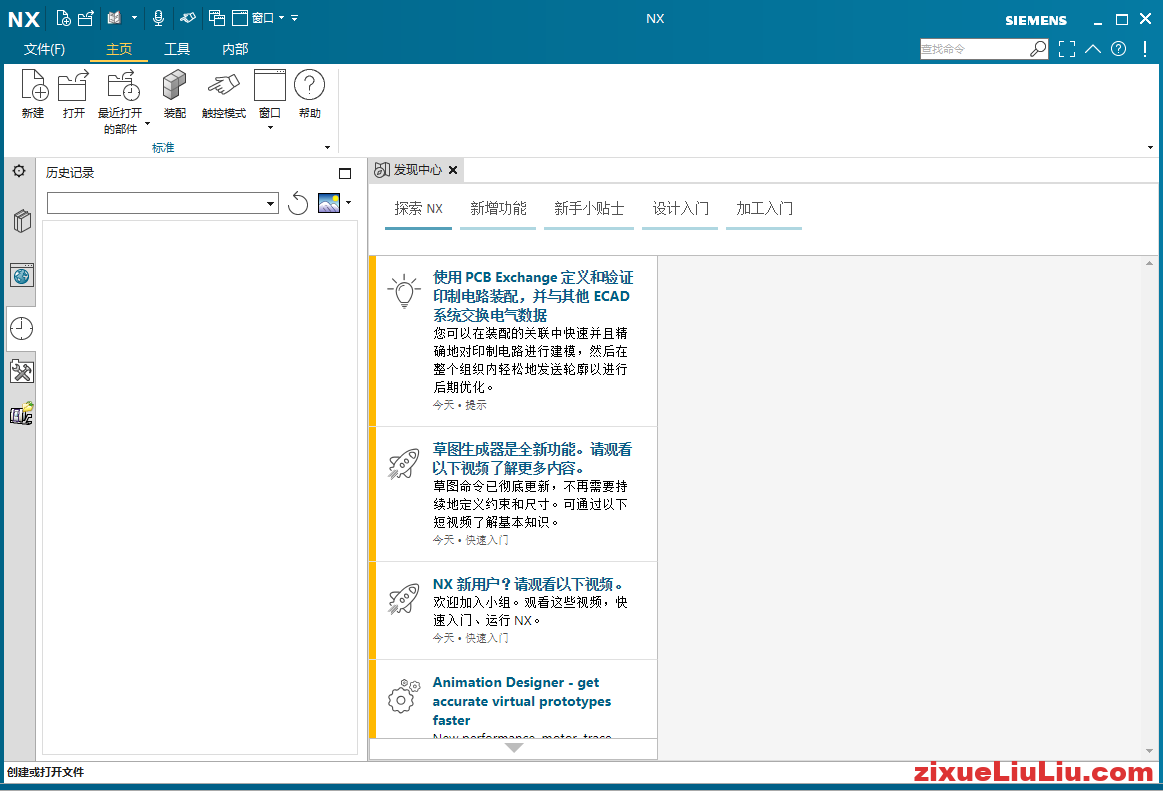
Task: Click the content scrollbar down arrow
Action: pos(1149,751)
